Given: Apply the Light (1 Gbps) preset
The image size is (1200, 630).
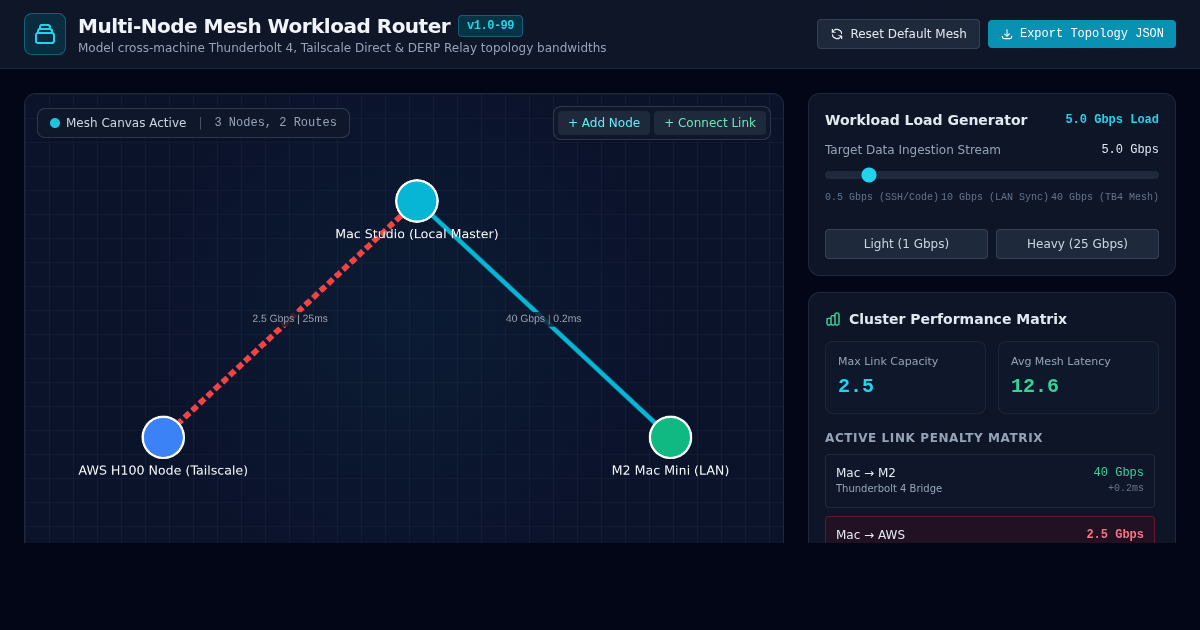Looking at the screenshot, I should click(906, 244).
